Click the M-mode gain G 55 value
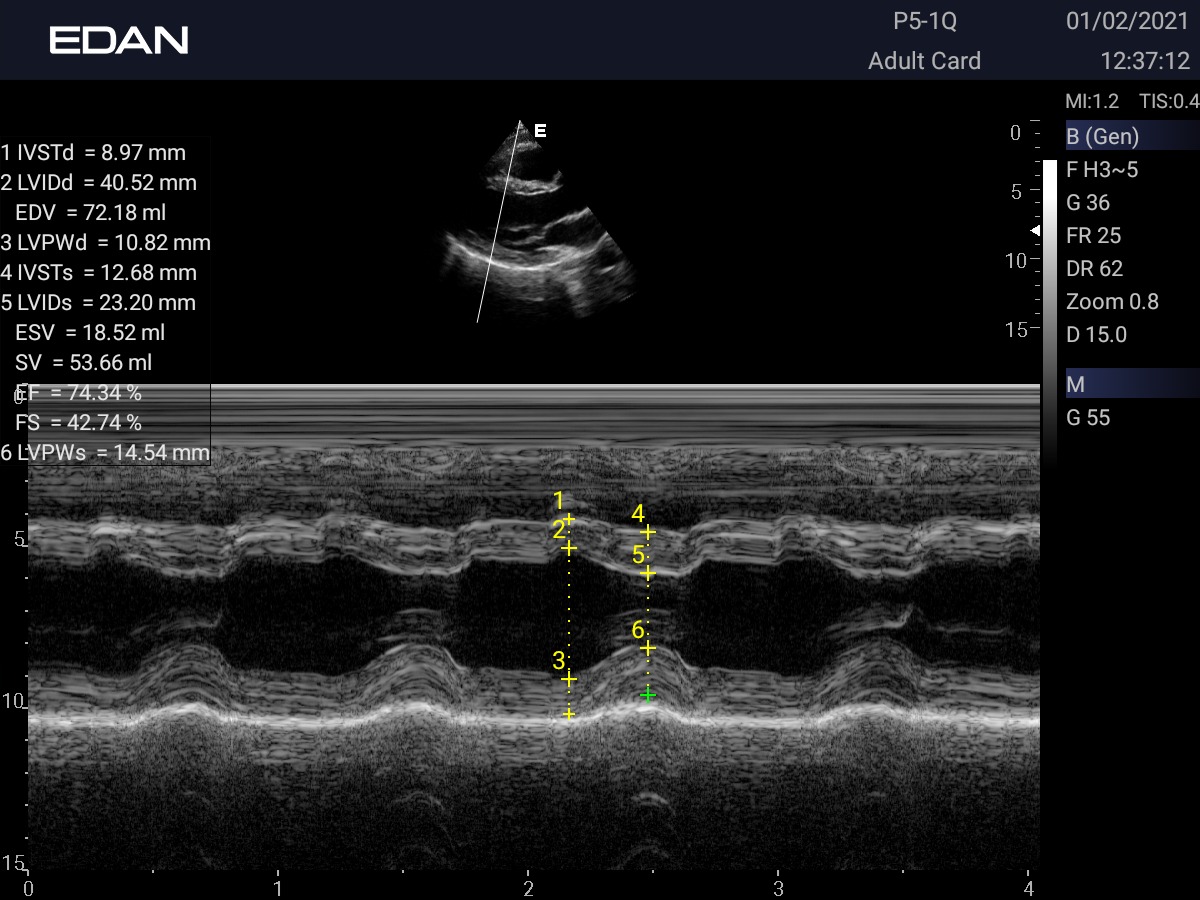Screen dimensions: 1200x900 1088,418
